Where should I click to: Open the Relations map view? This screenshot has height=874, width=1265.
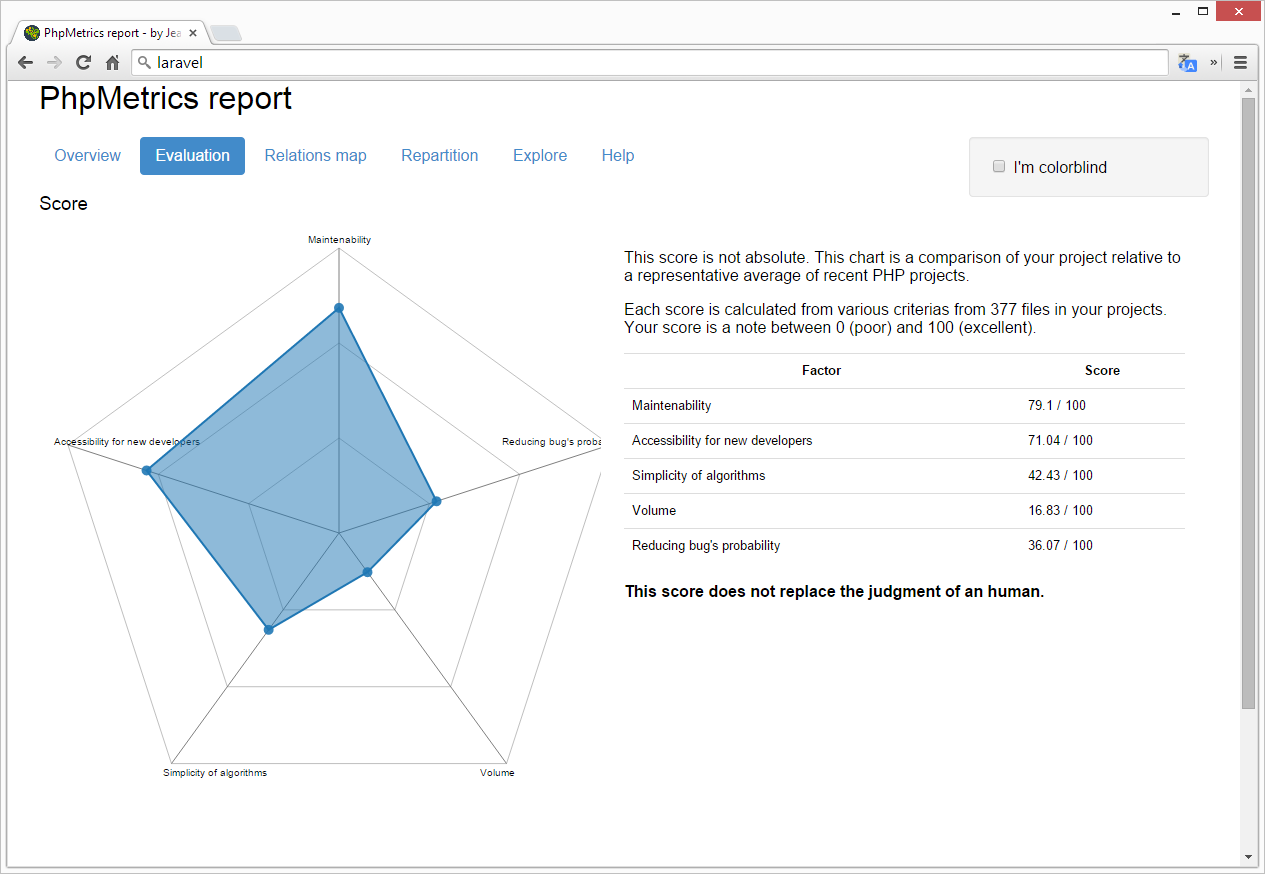coord(315,155)
